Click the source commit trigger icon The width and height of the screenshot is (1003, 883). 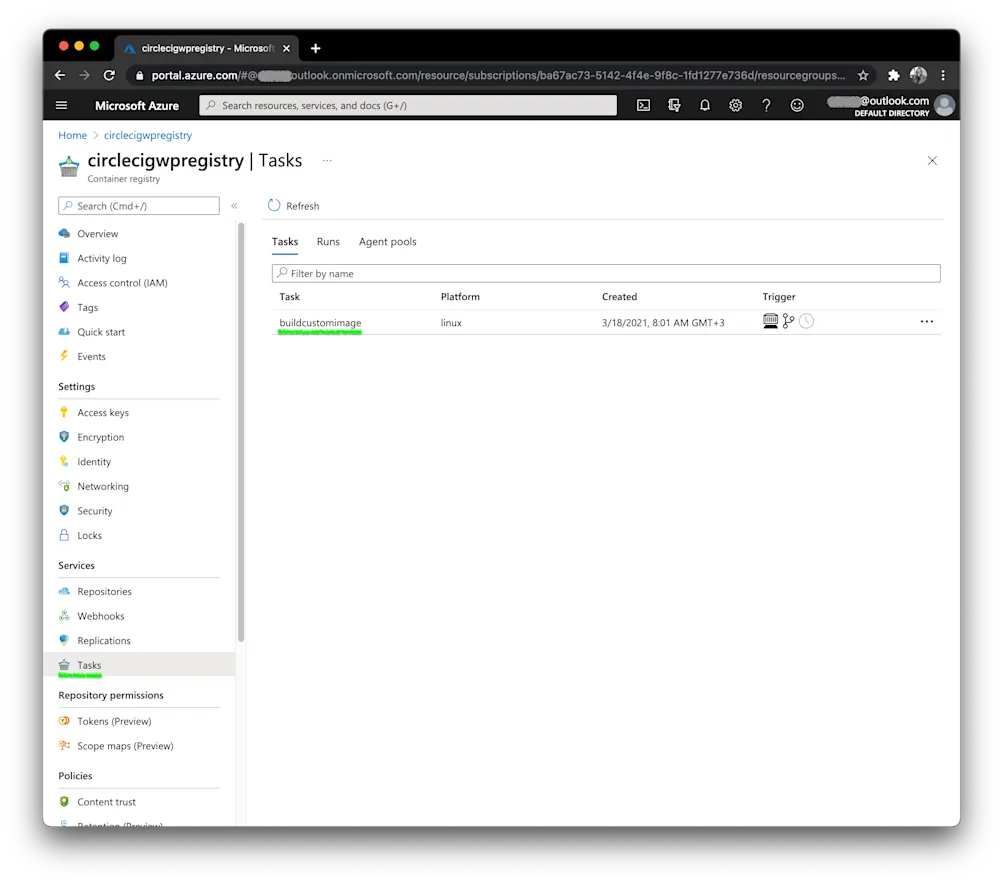pos(788,321)
